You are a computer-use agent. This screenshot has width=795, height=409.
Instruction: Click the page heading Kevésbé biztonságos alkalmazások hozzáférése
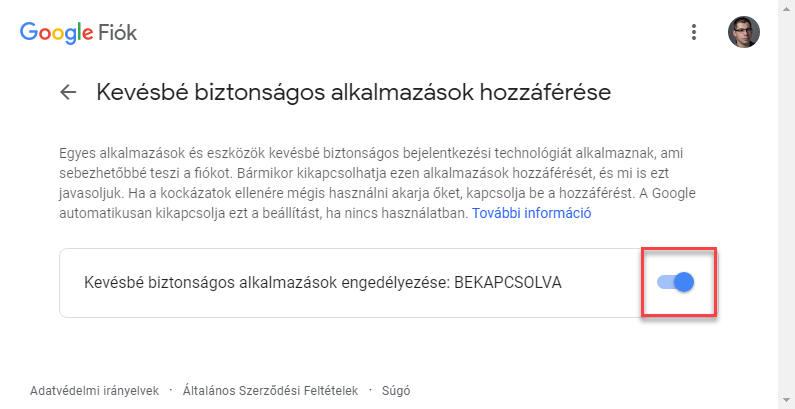pyautogui.click(x=354, y=93)
